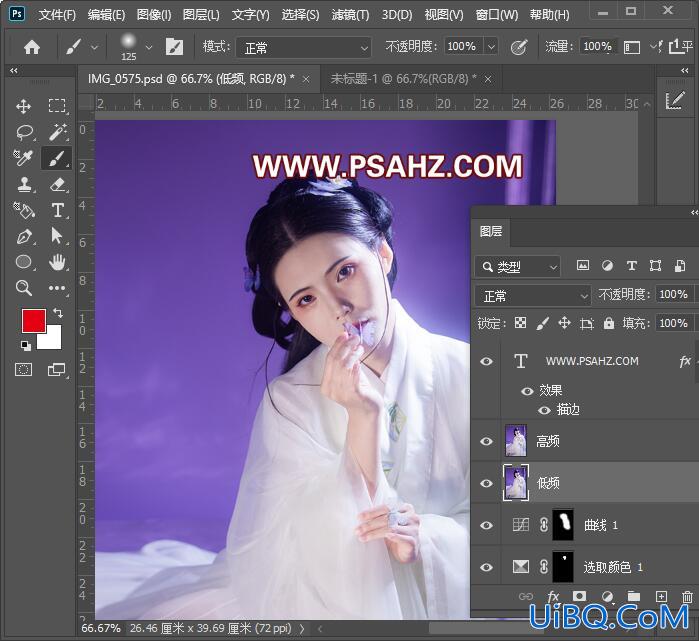Viewport: 699px width, 641px height.
Task: Change the screen mode
Action: (57, 370)
